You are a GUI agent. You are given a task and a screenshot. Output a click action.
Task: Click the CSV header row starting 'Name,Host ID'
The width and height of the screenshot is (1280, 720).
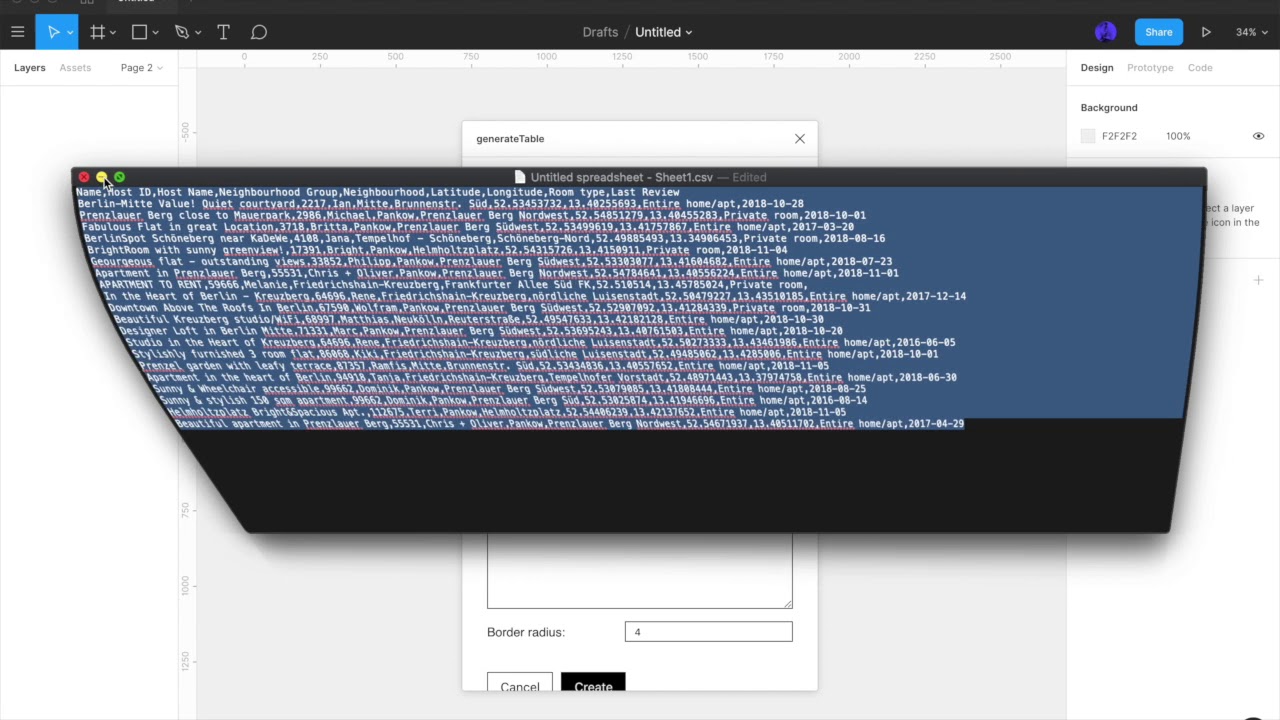click(x=378, y=192)
